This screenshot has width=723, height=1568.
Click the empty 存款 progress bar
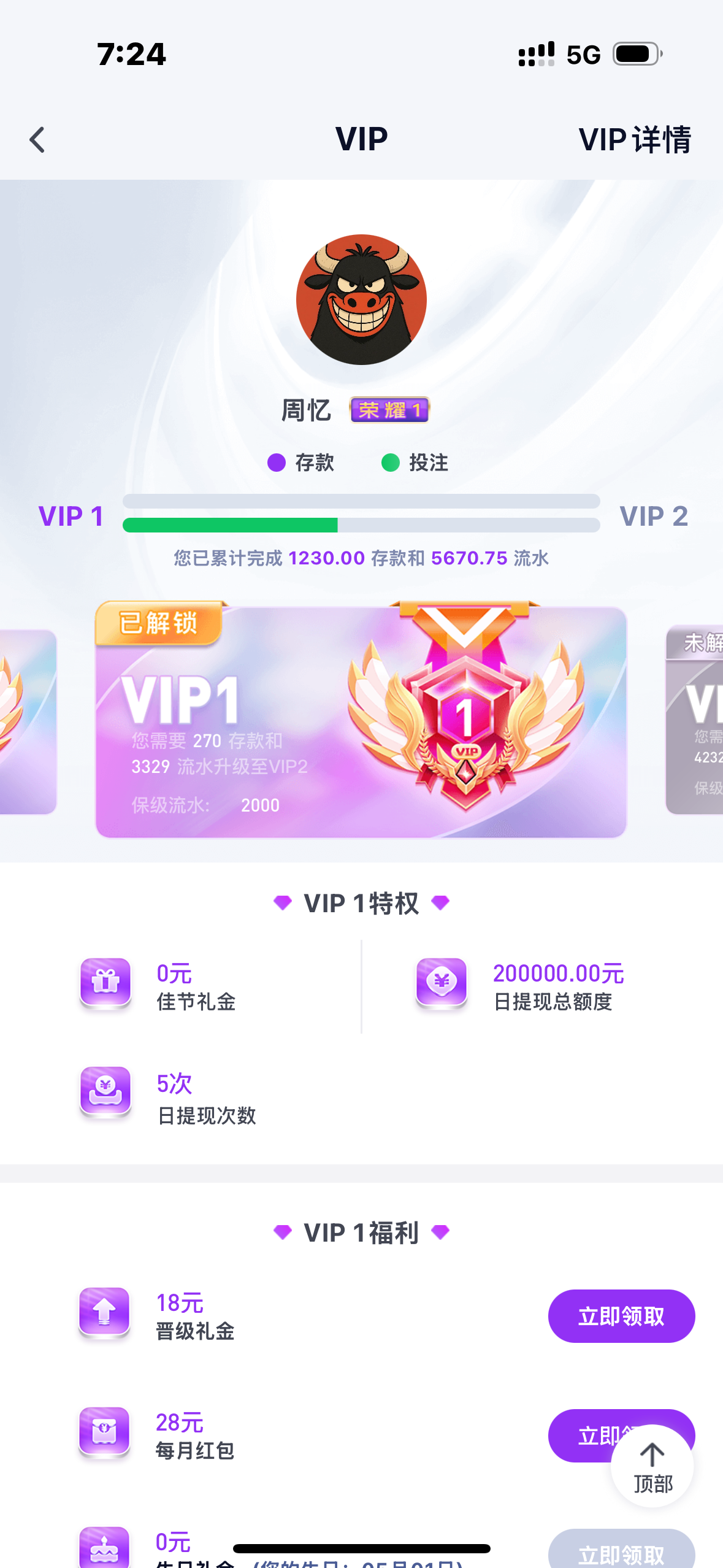click(361, 501)
